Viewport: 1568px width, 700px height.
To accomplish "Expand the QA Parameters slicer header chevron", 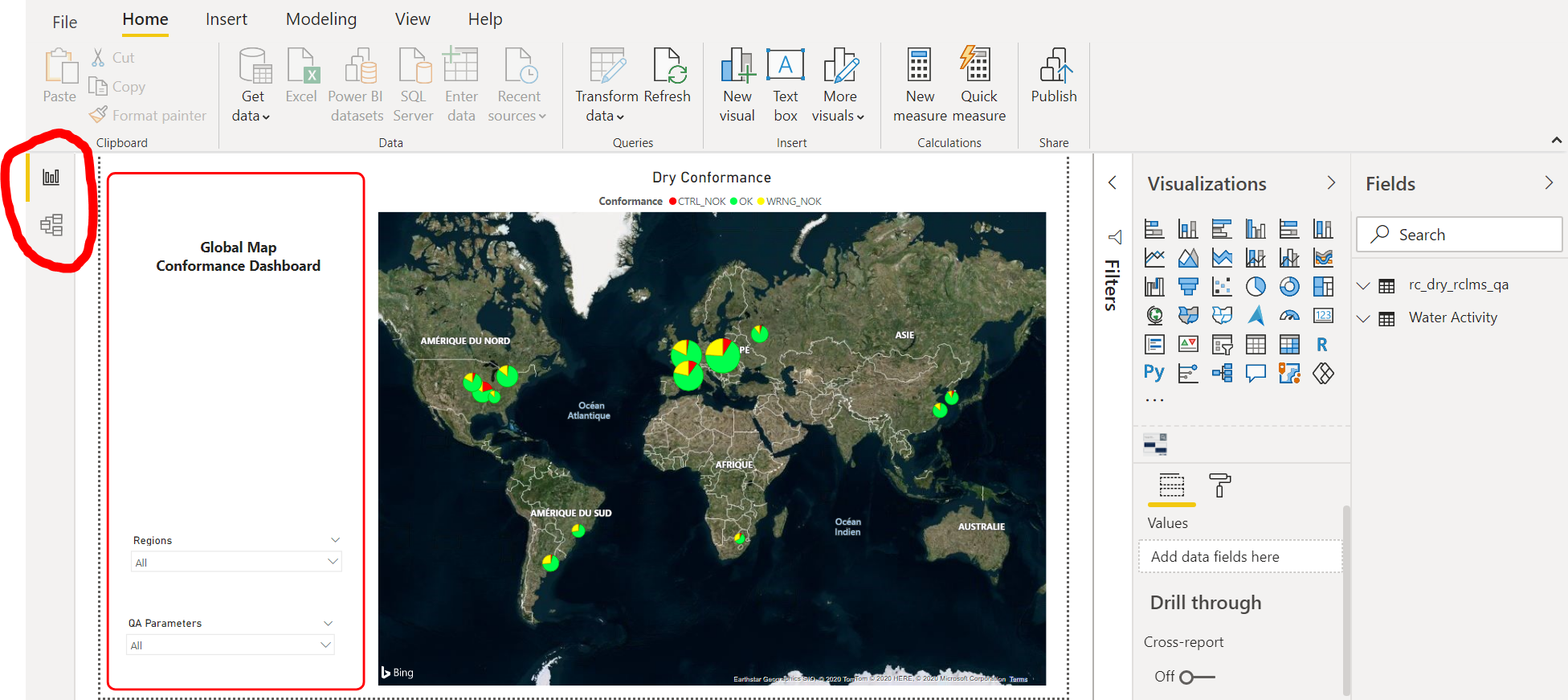I will click(328, 624).
